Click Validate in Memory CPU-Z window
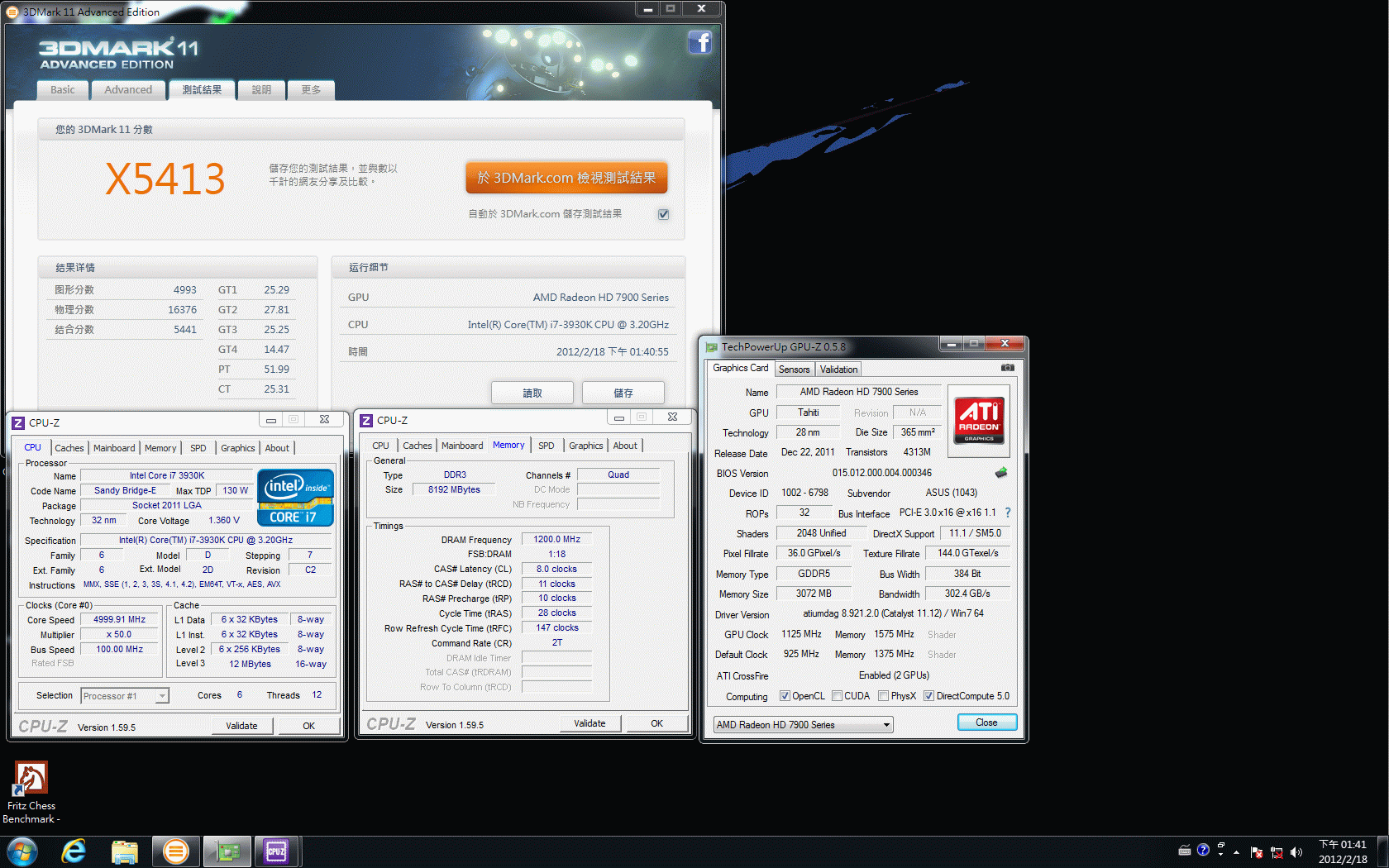The image size is (1389, 868). click(x=589, y=723)
